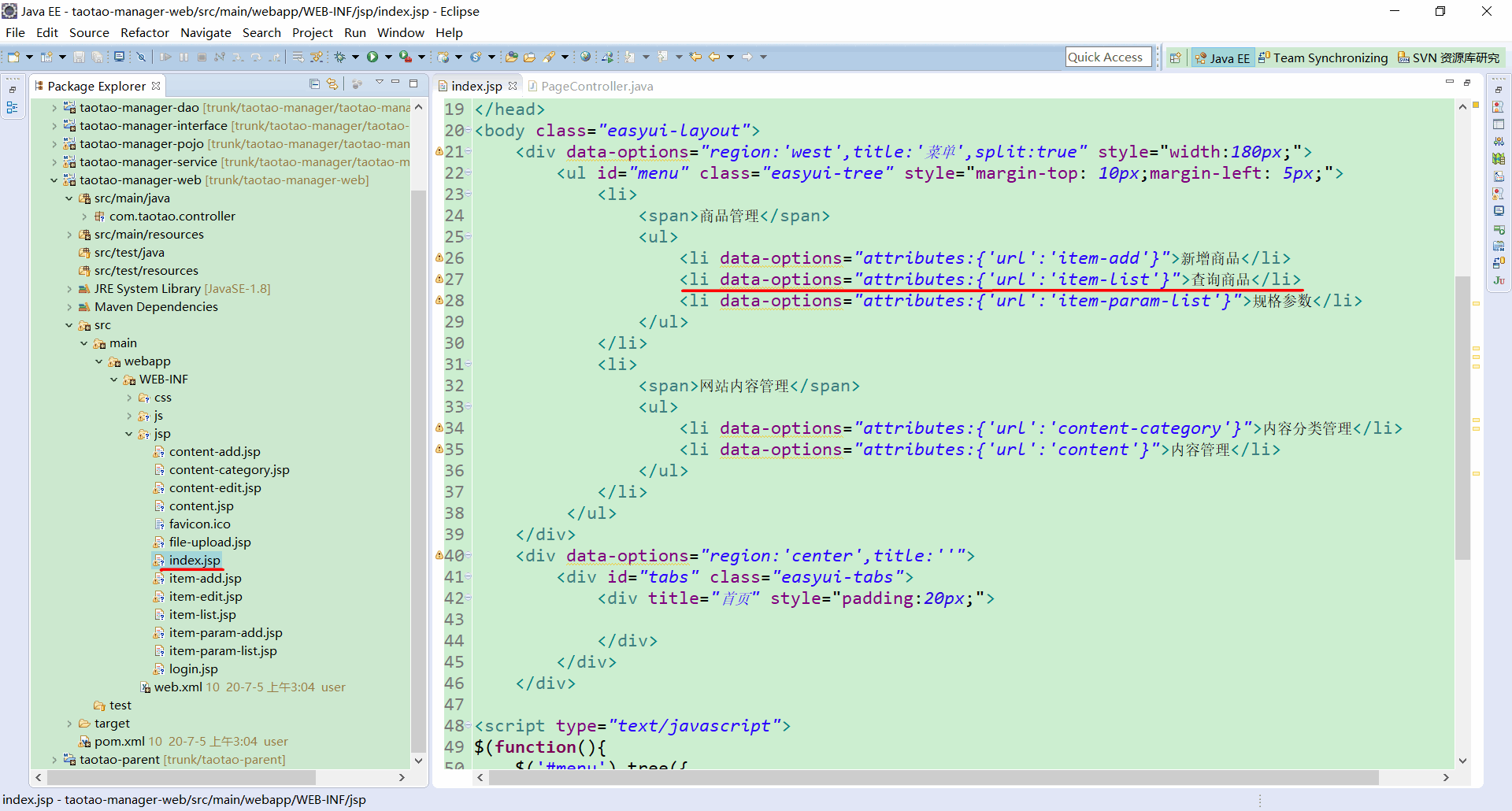1512x811 pixels.
Task: Toggle the fold marker on line 23
Action: click(x=469, y=194)
